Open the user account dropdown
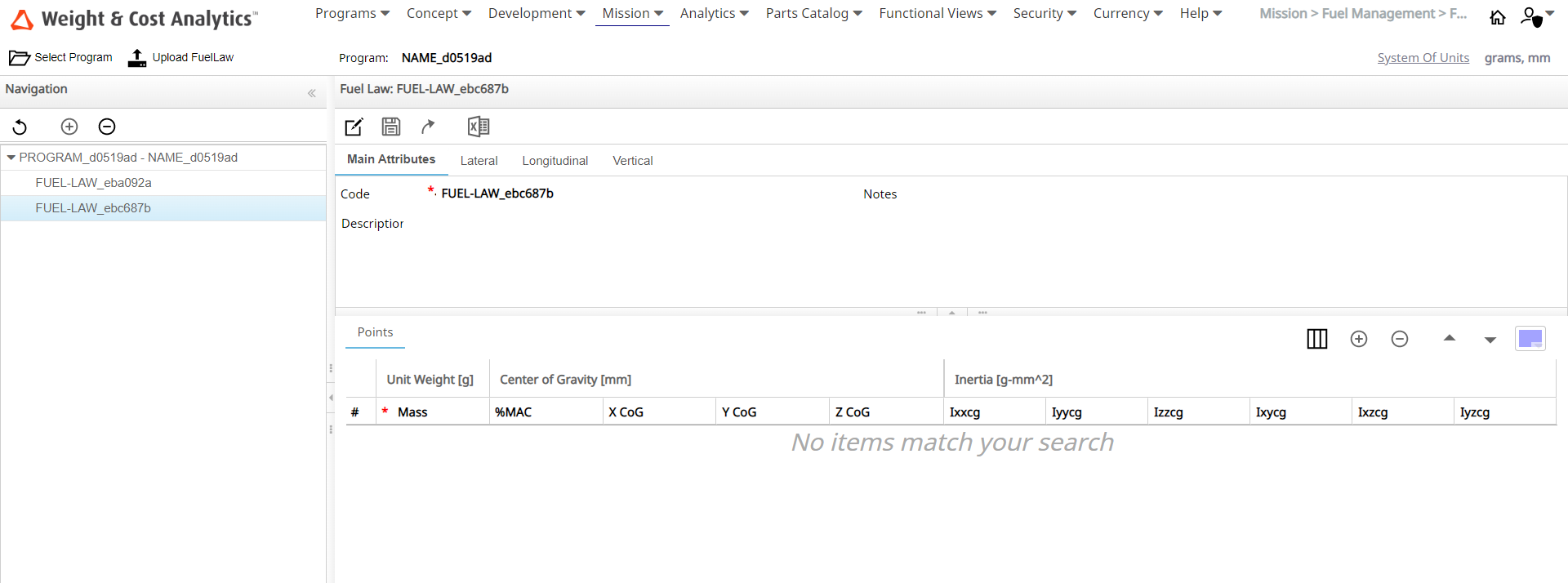Image resolution: width=1568 pixels, height=583 pixels. tap(1536, 16)
